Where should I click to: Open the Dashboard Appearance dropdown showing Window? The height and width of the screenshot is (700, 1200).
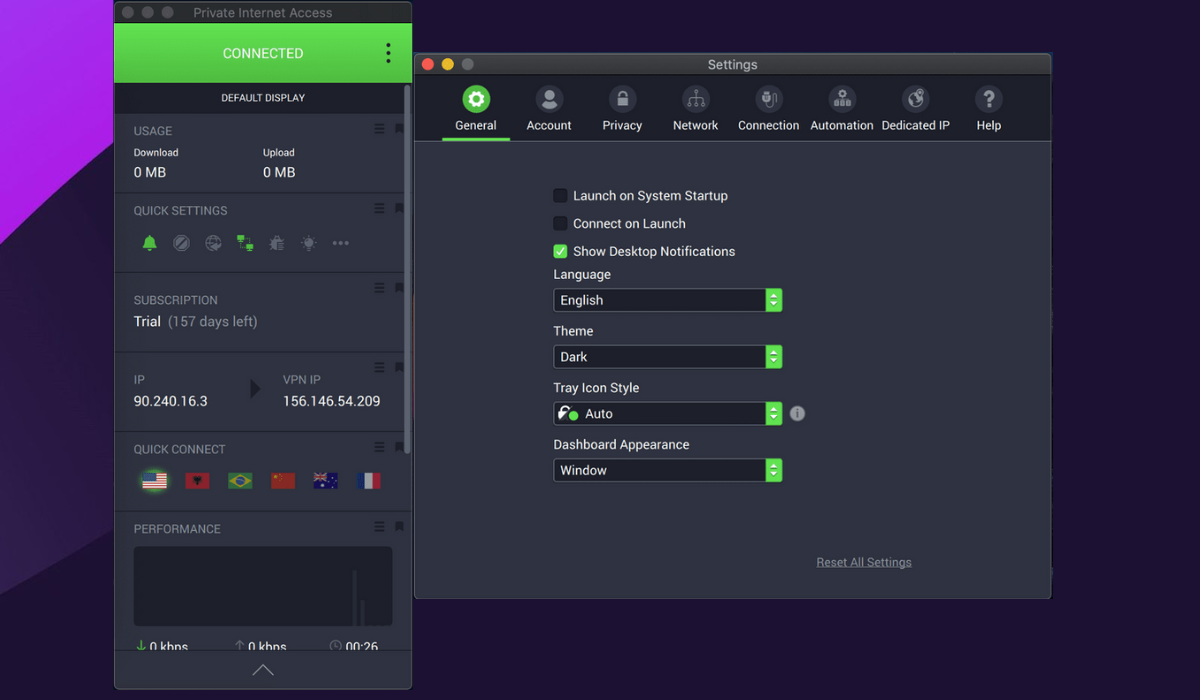pos(668,470)
